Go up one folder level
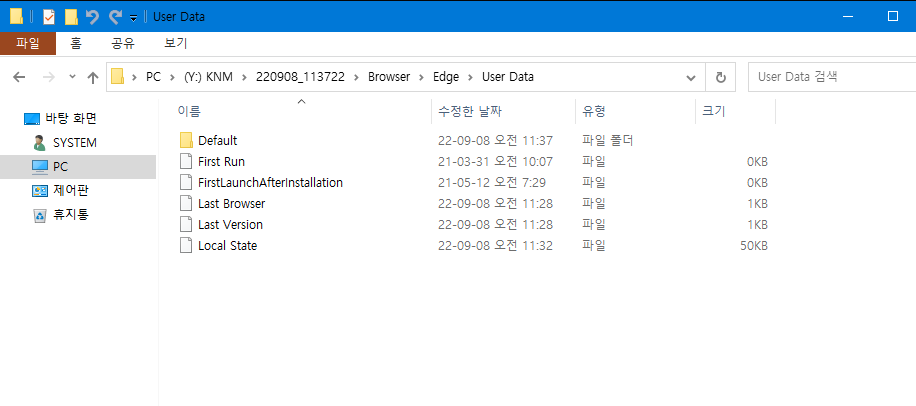 click(92, 77)
